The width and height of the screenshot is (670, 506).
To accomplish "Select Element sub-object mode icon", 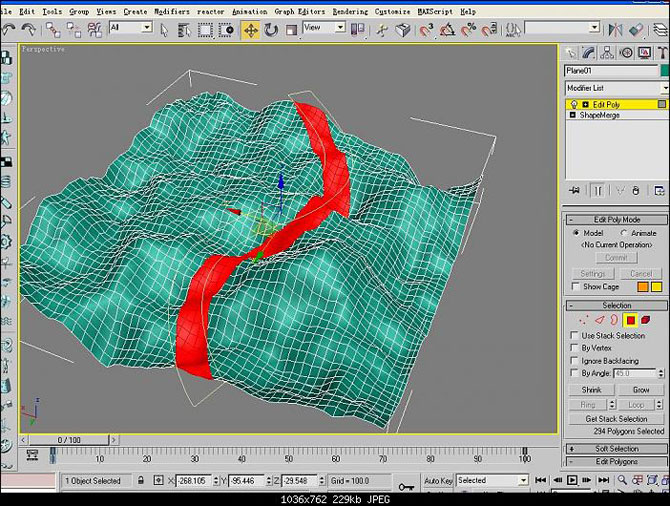I will tap(646, 320).
